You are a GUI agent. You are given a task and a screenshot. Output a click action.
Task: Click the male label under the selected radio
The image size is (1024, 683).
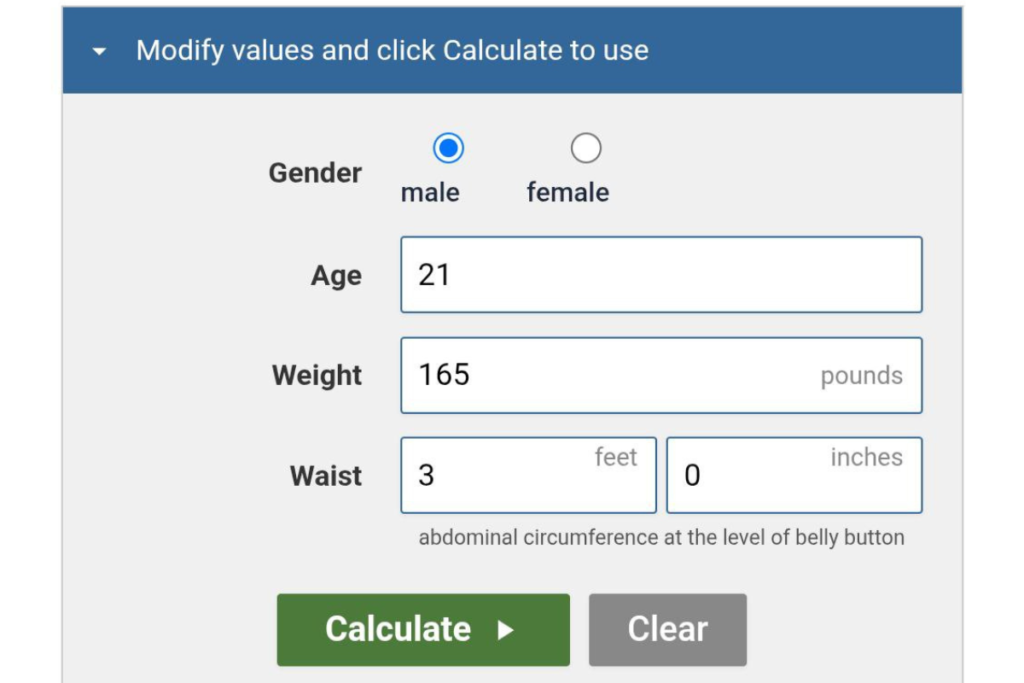(x=430, y=192)
